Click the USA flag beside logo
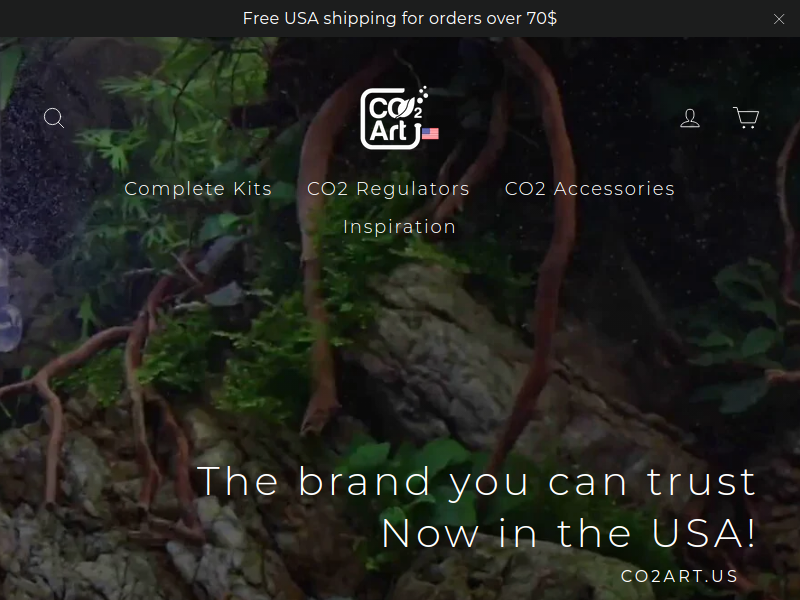Screen dimensions: 800x600 coord(431,134)
